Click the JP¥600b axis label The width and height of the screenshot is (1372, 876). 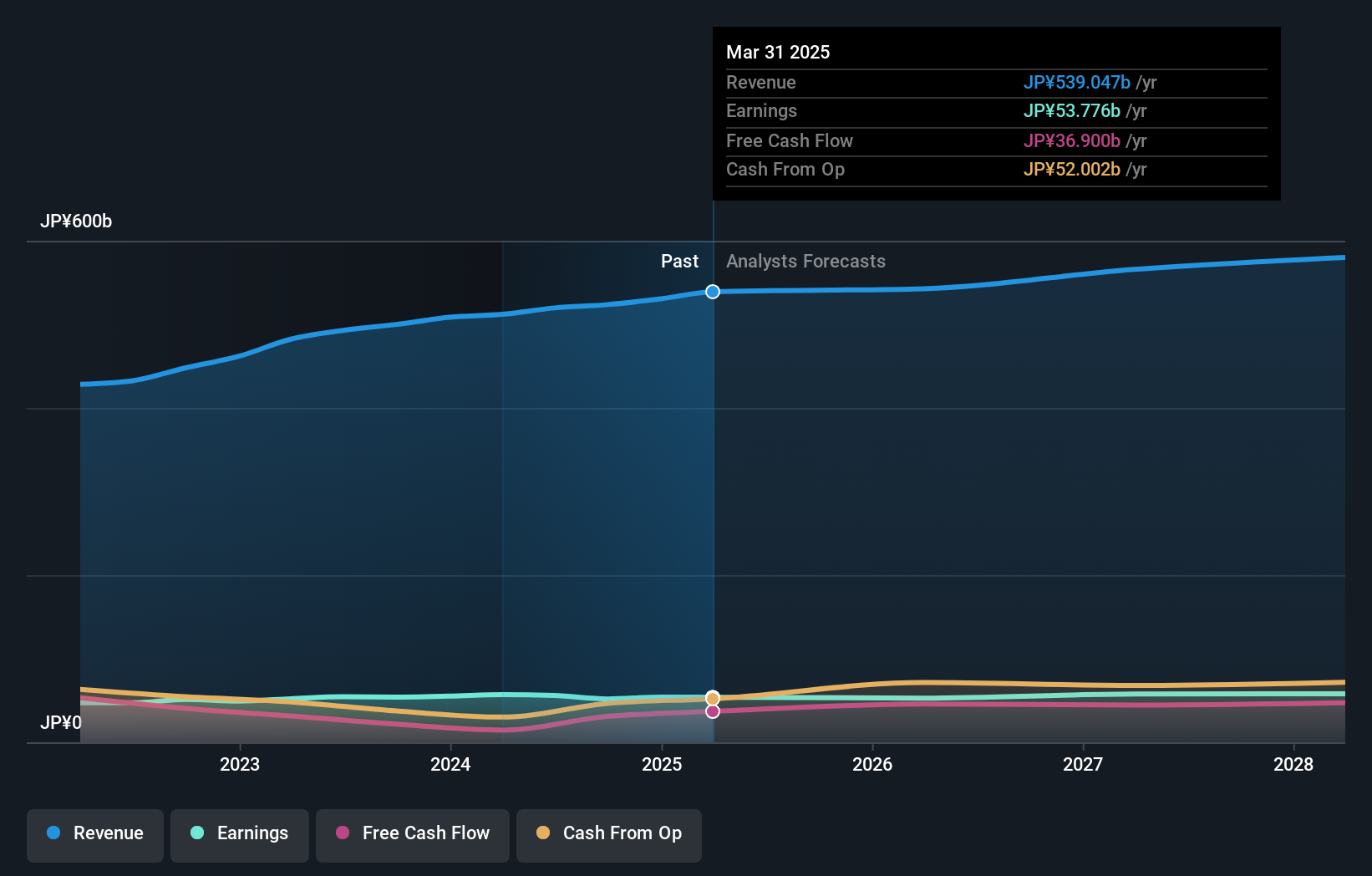(x=76, y=222)
